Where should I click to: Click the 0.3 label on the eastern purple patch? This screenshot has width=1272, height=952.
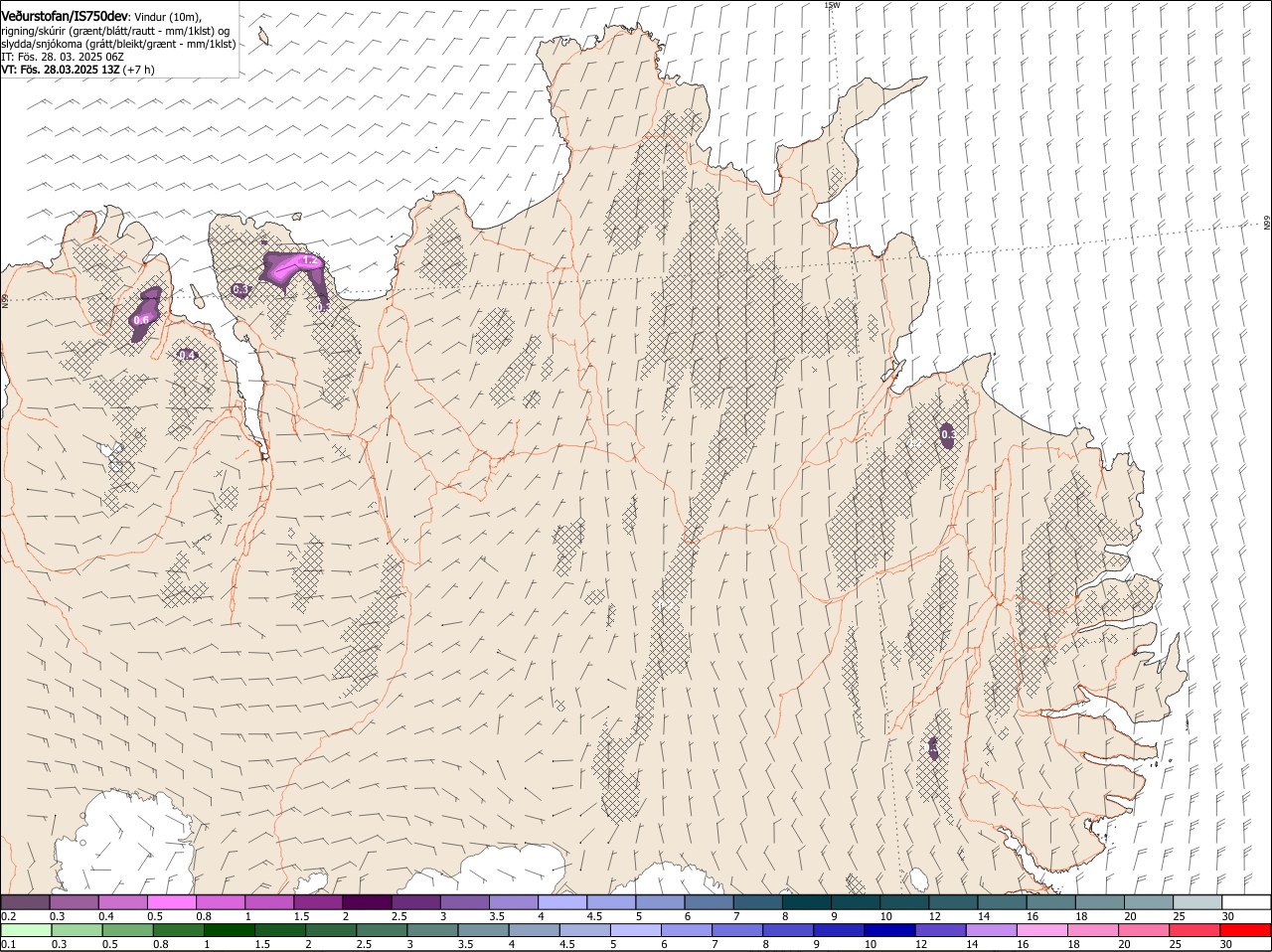947,433
